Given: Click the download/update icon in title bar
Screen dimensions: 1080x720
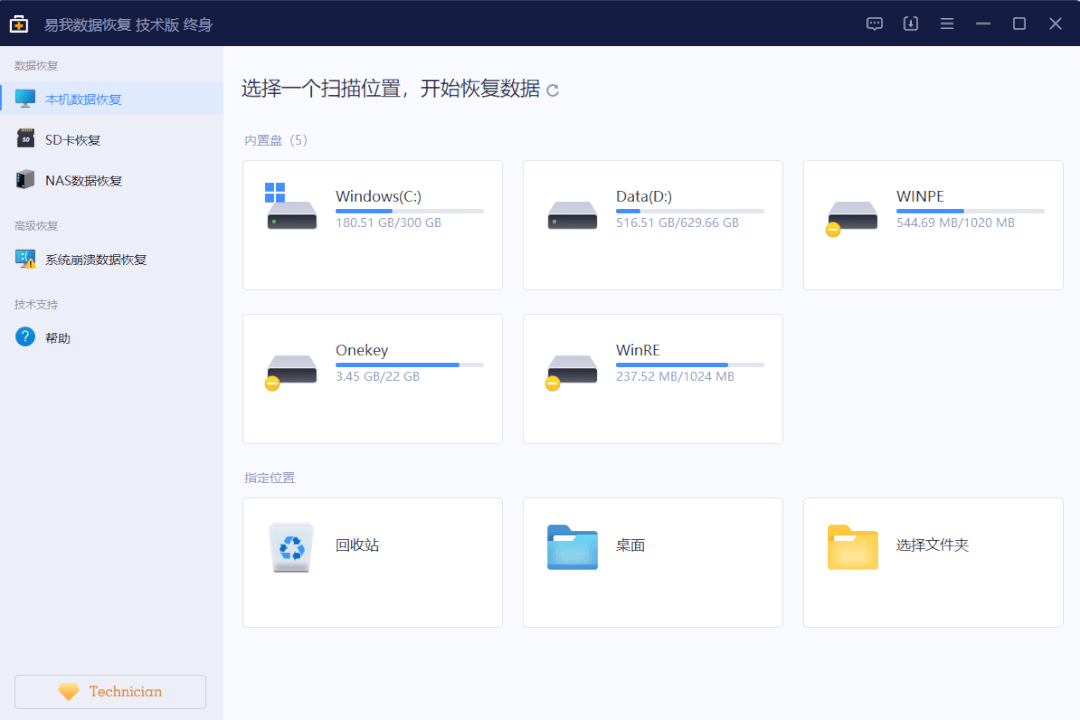Looking at the screenshot, I should click(910, 23).
